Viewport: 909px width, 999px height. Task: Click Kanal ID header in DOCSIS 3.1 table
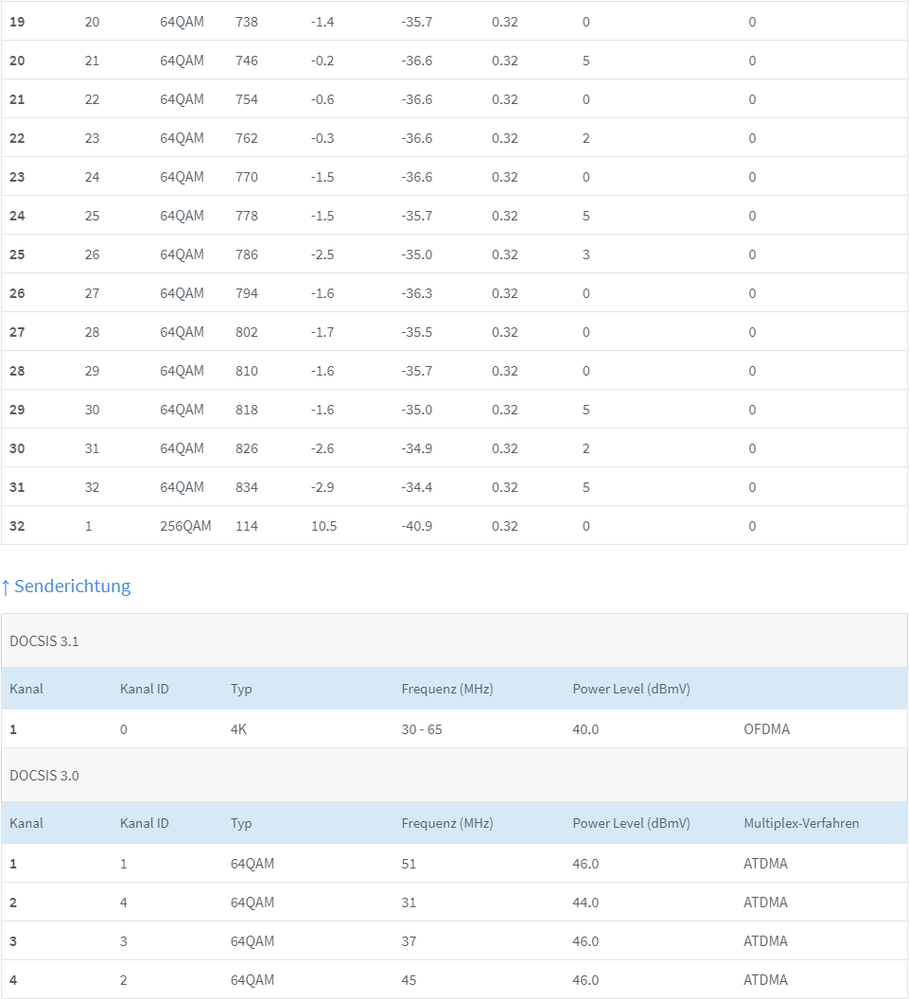click(x=144, y=689)
